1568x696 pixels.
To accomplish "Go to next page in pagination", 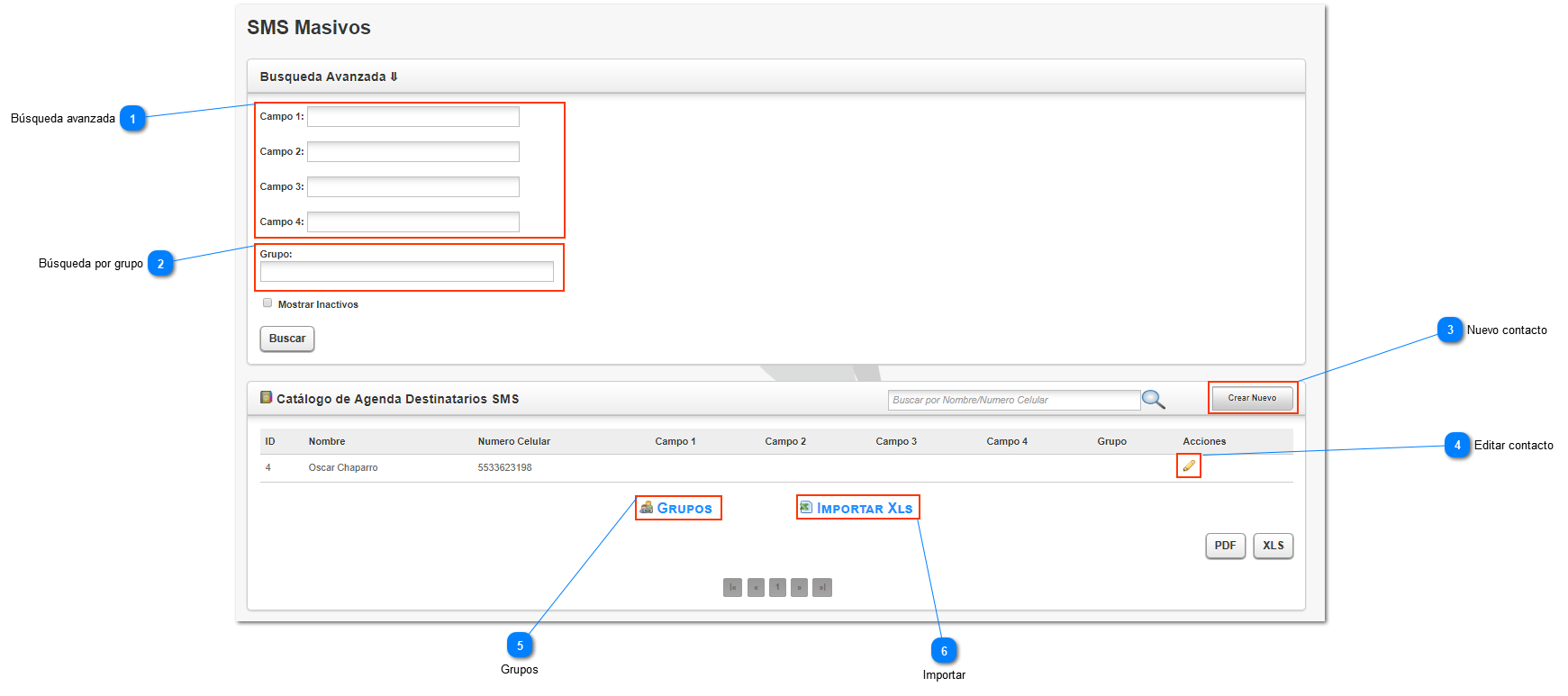I will click(x=800, y=588).
